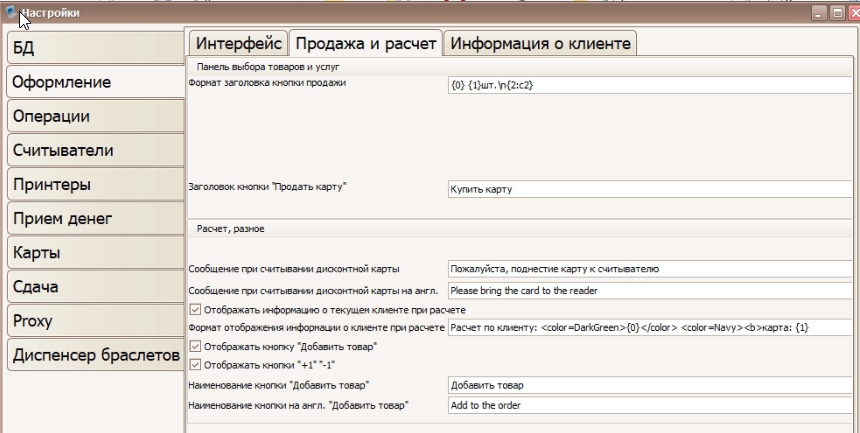
Task: Open the Считыватели settings
Action: point(95,150)
